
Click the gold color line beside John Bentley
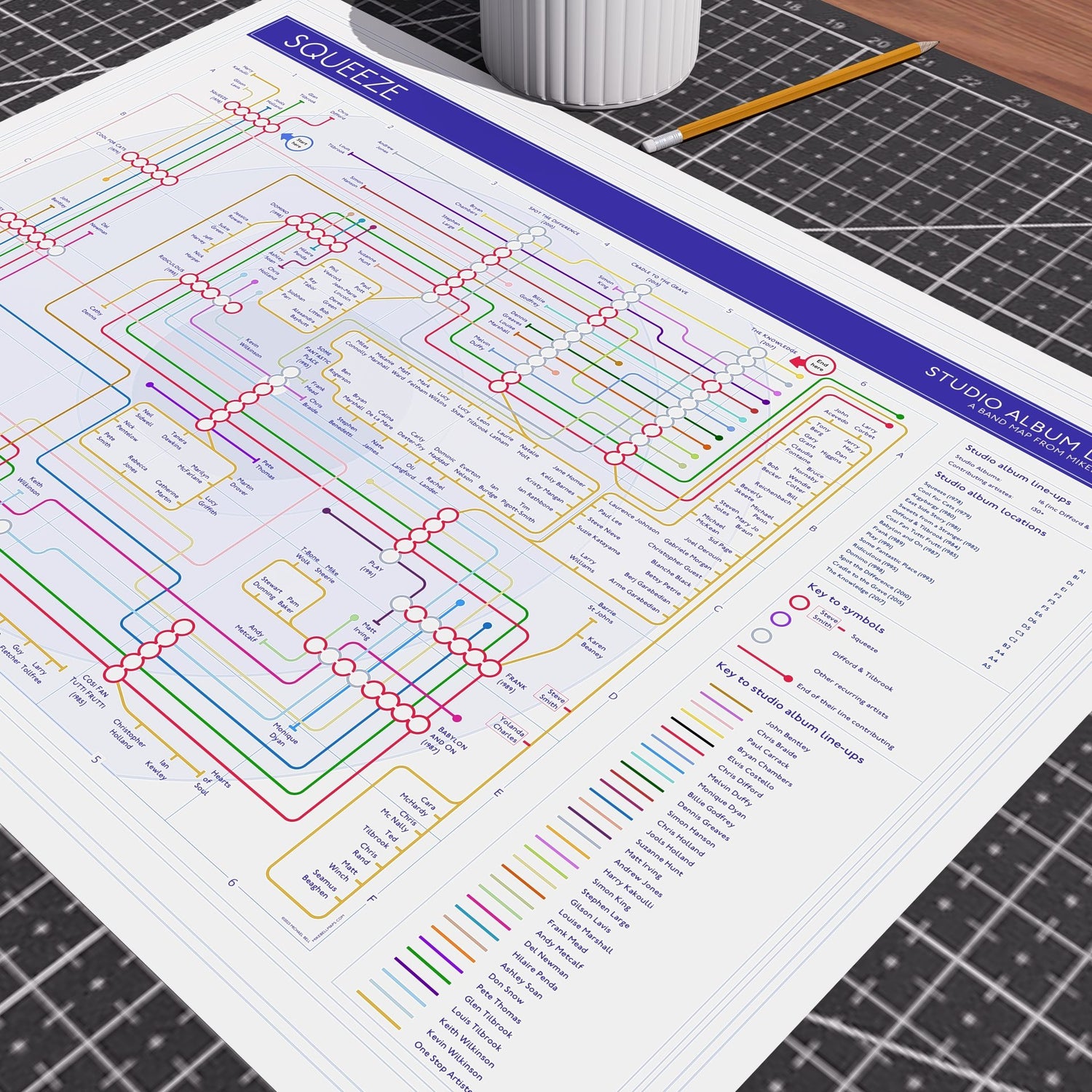(732, 698)
